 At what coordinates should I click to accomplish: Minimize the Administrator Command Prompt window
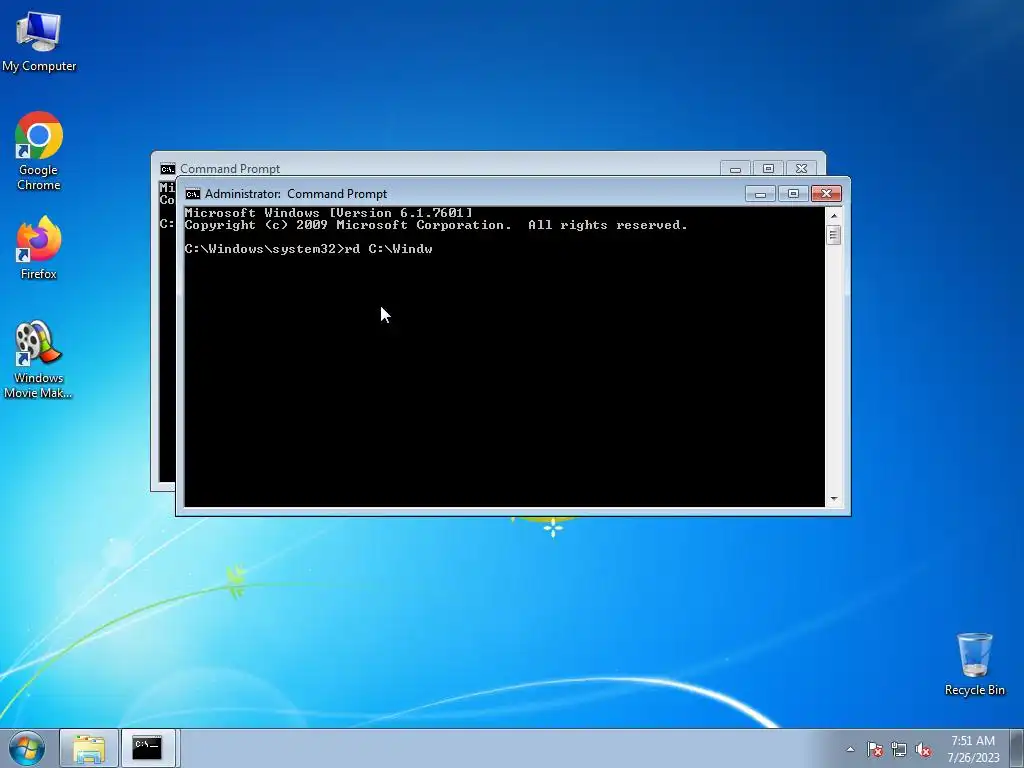coord(760,194)
